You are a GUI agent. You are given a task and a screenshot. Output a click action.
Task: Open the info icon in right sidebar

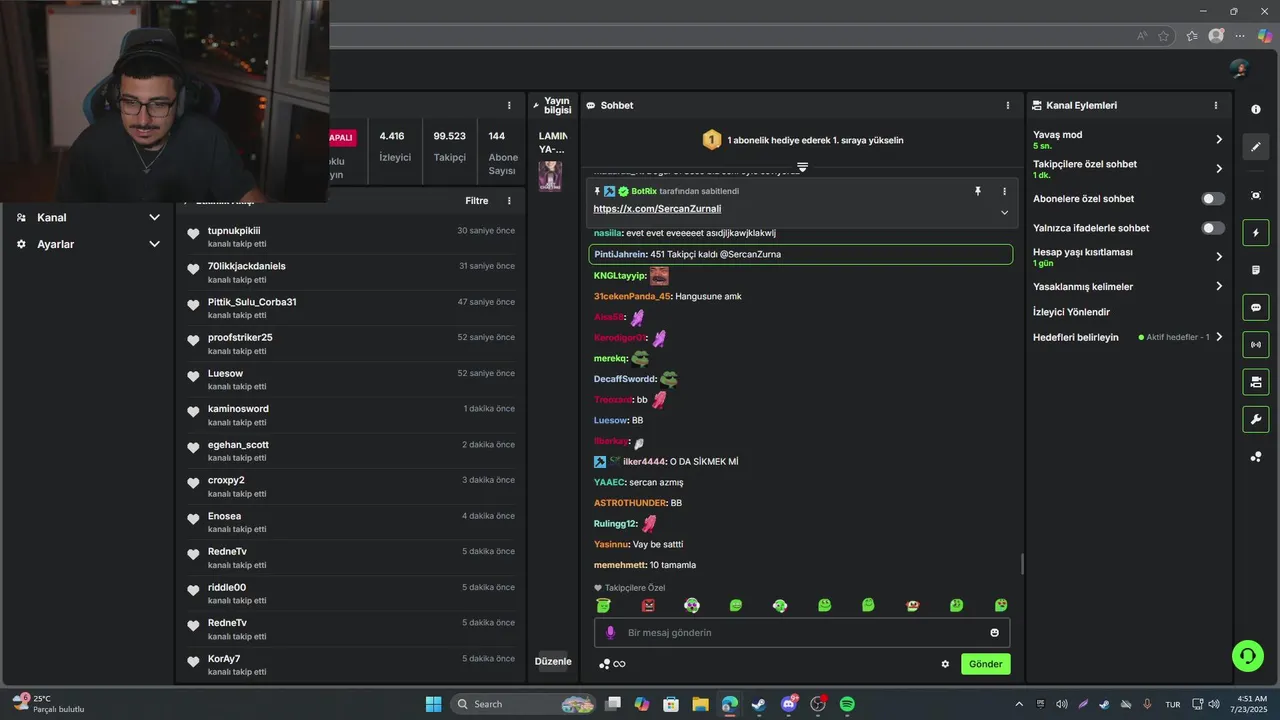(x=1256, y=109)
